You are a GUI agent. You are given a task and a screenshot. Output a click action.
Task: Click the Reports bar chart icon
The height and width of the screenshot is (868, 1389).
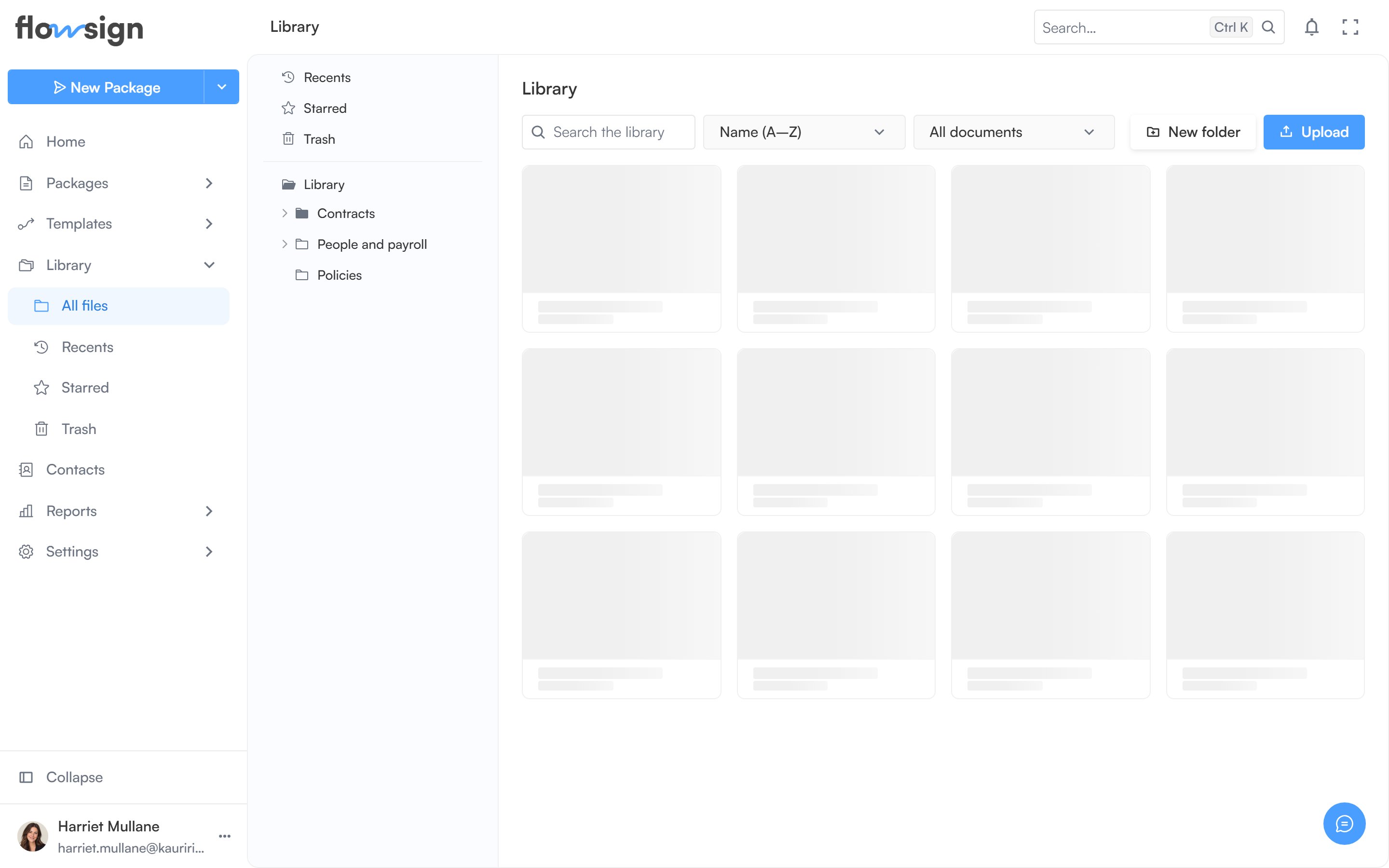pos(26,511)
